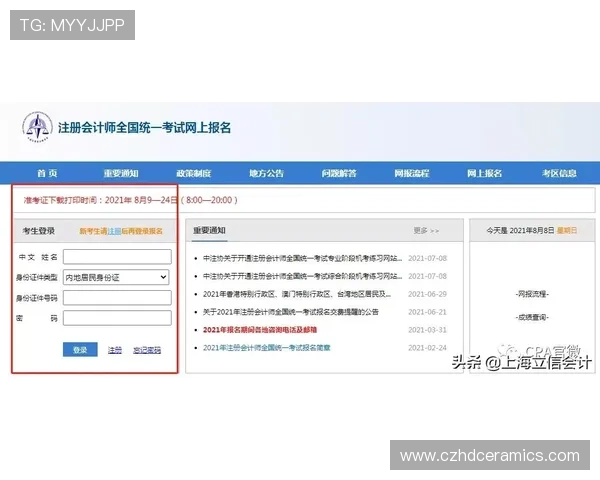This screenshot has height=480, width=600.
Task: Expand the 身份证件类型 dropdown
Action: (x=116, y=277)
